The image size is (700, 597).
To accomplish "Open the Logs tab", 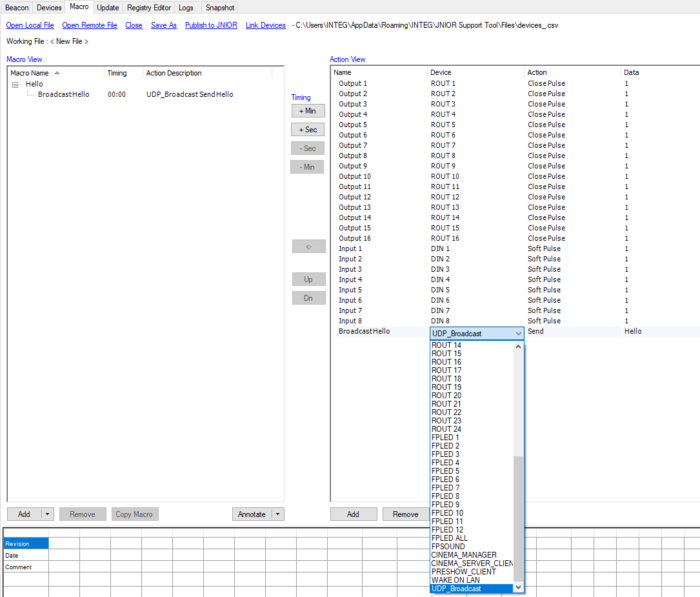I will click(186, 8).
